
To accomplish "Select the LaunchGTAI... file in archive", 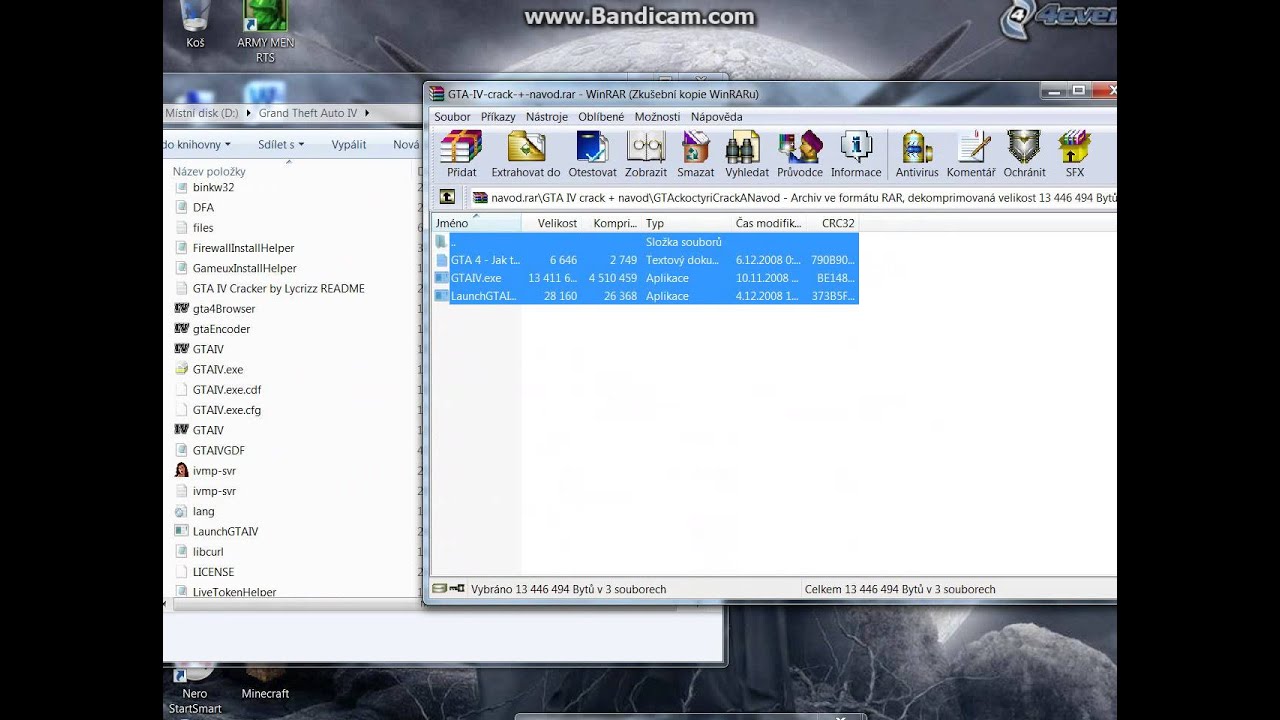I will pyautogui.click(x=645, y=296).
